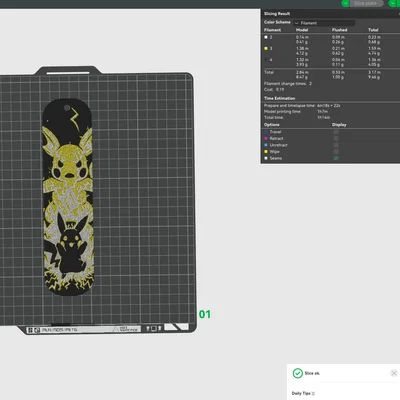Click the Prepare and timelapse time row

(302, 106)
